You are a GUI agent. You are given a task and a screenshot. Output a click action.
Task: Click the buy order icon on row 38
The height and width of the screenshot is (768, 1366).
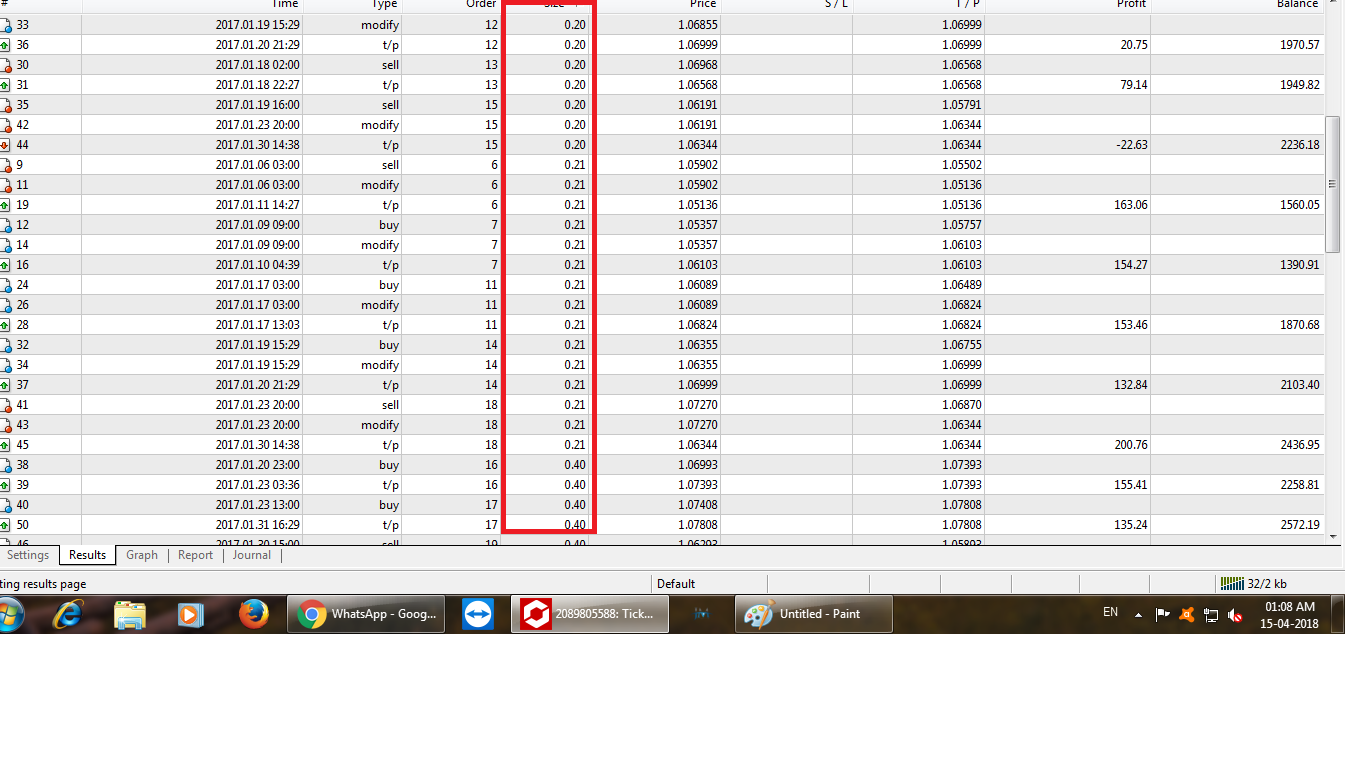click(6, 465)
